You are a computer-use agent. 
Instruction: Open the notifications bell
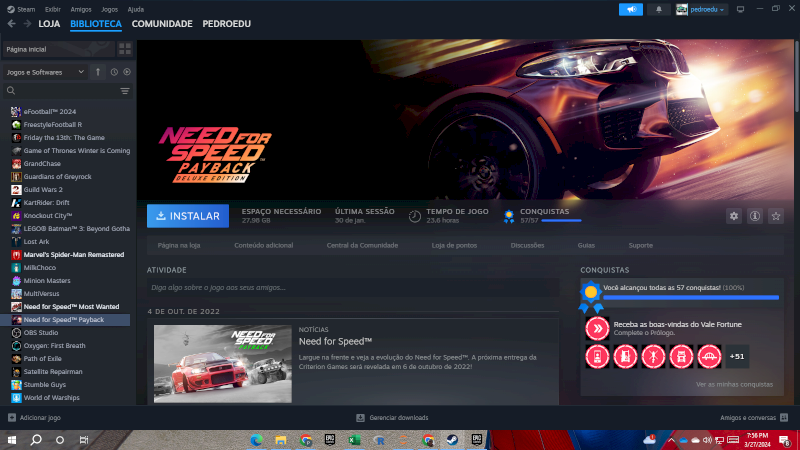(659, 9)
